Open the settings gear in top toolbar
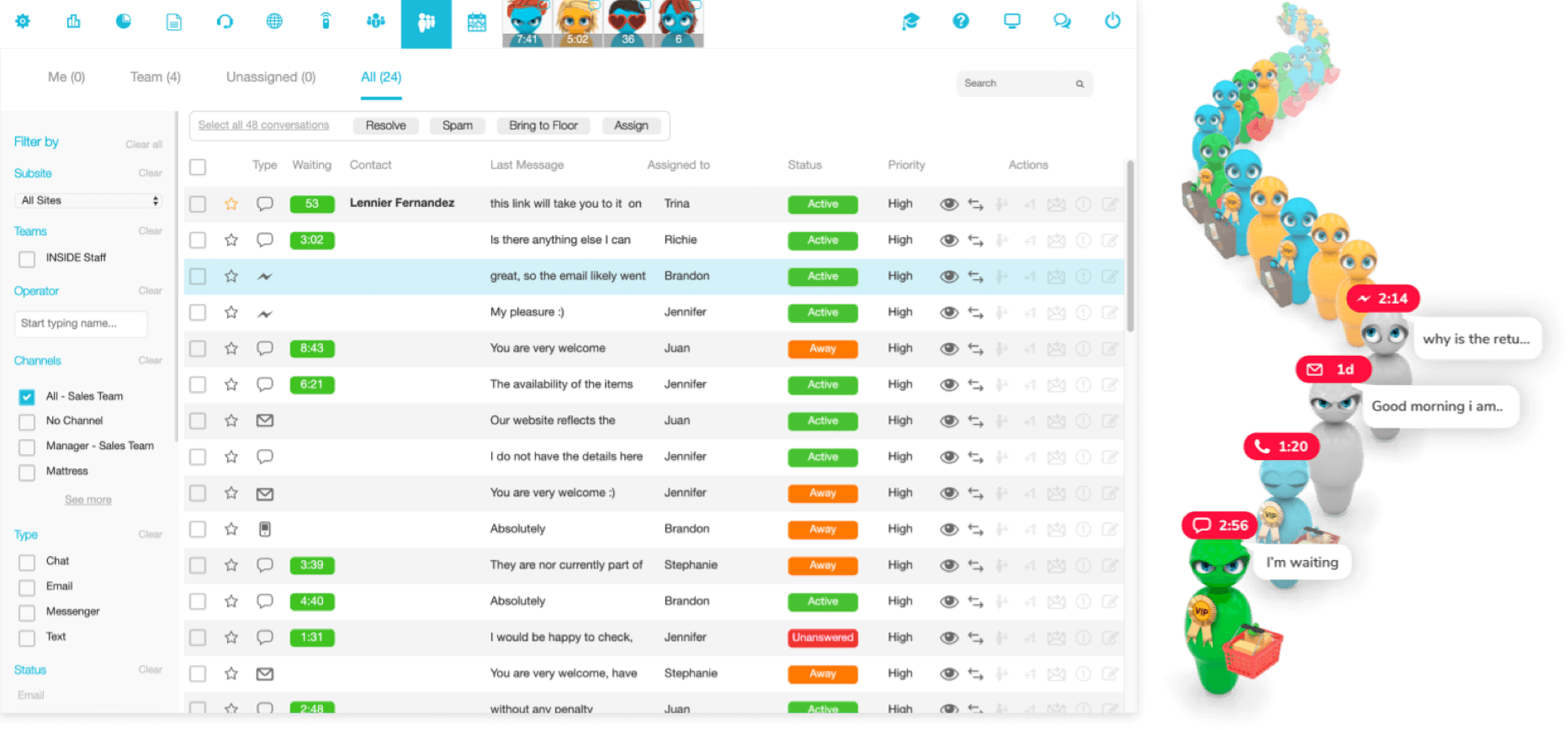The height and width of the screenshot is (730, 1568). coord(23,21)
